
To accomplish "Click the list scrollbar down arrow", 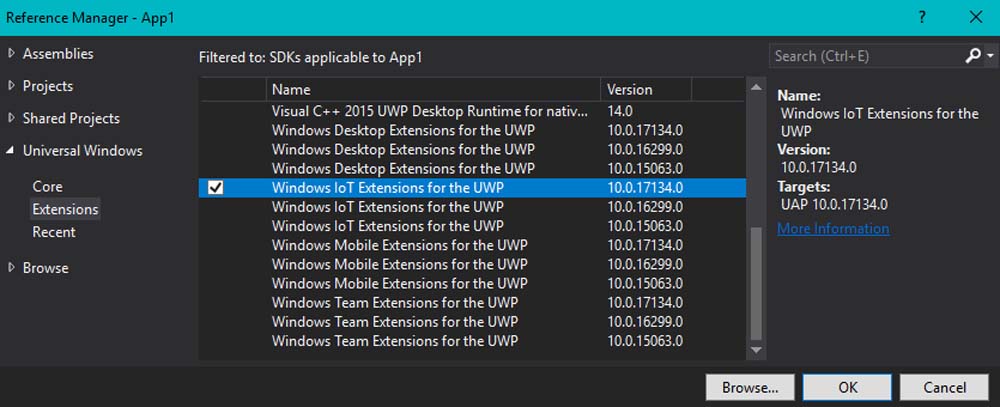I will [756, 350].
